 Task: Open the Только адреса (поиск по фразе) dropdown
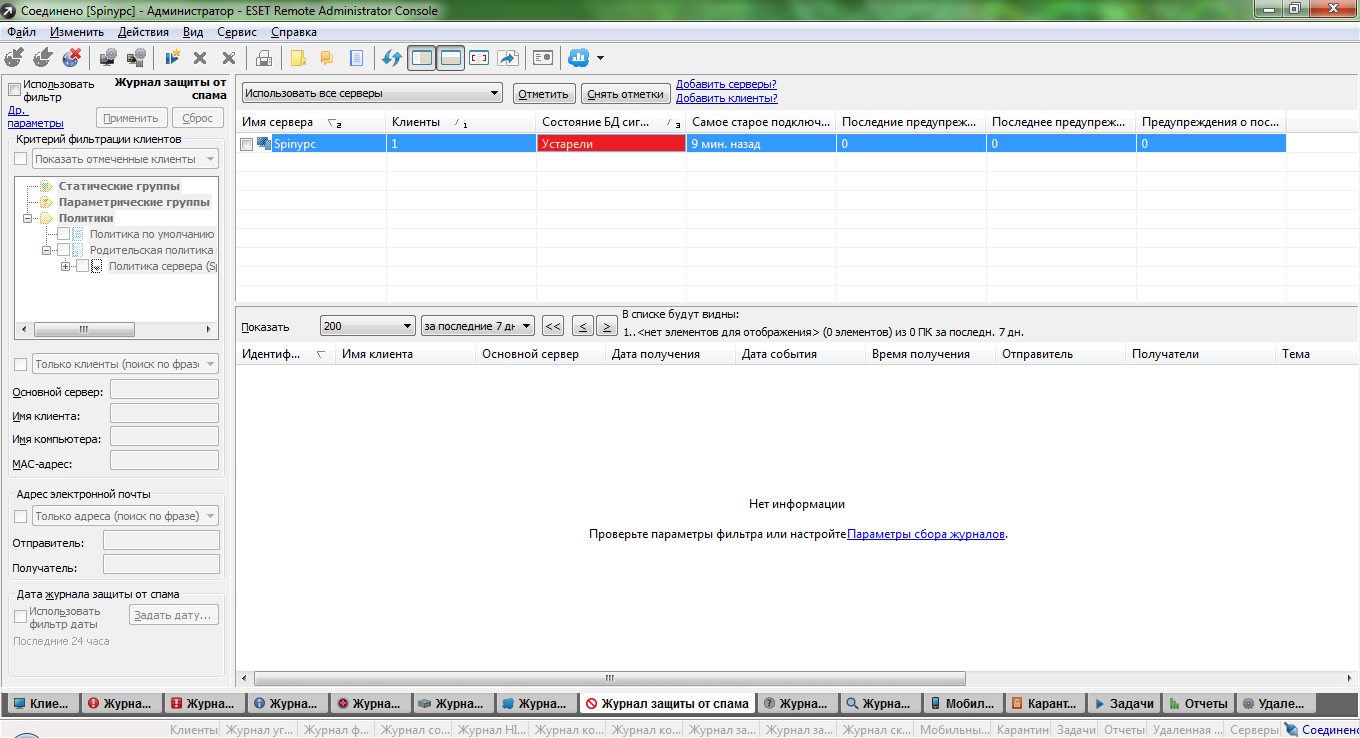[x=125, y=516]
